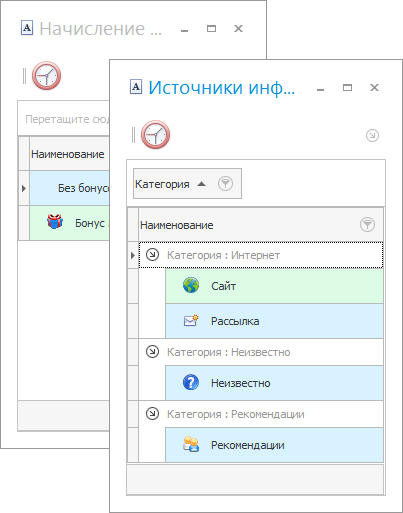The image size is (403, 513).
Task: Click the app icon in Начисление title bar
Action: tap(27, 28)
